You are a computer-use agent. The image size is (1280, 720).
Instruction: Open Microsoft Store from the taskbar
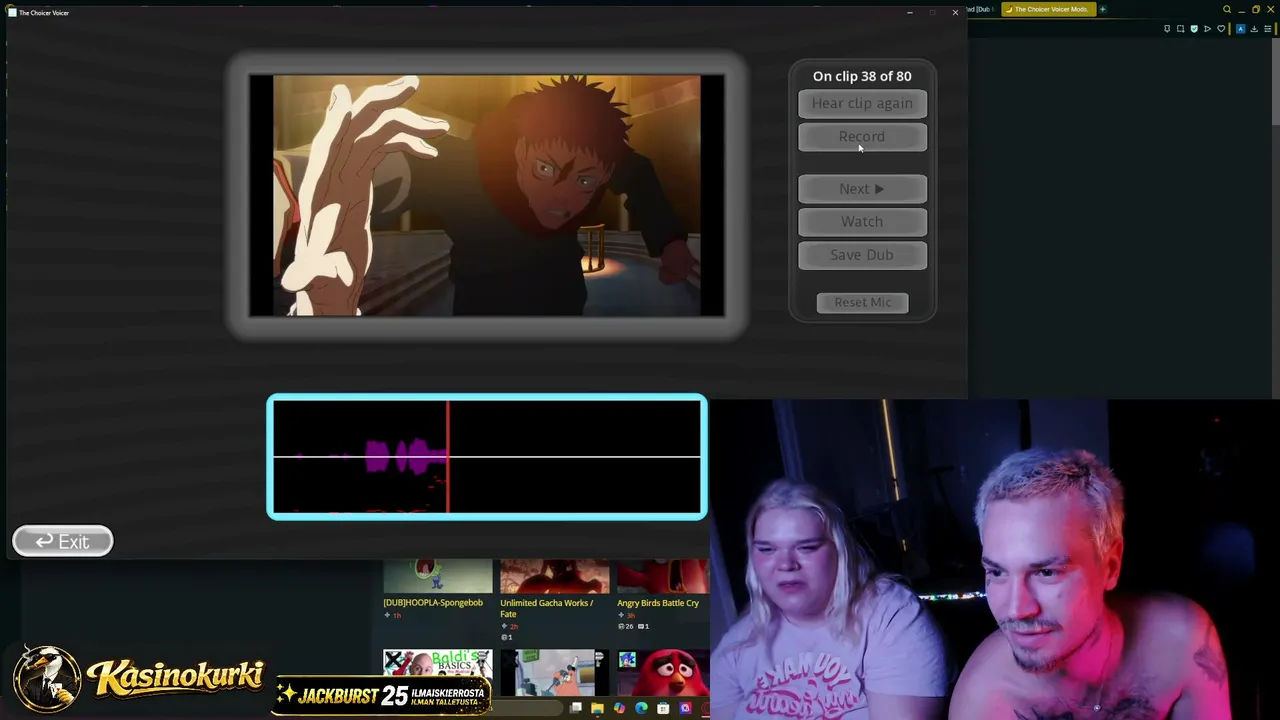663,708
